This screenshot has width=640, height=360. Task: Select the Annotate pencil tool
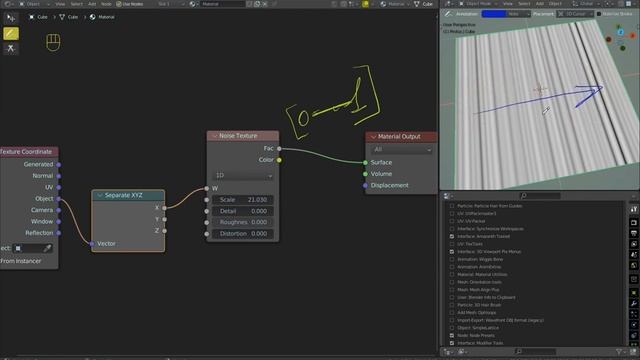click(x=11, y=33)
